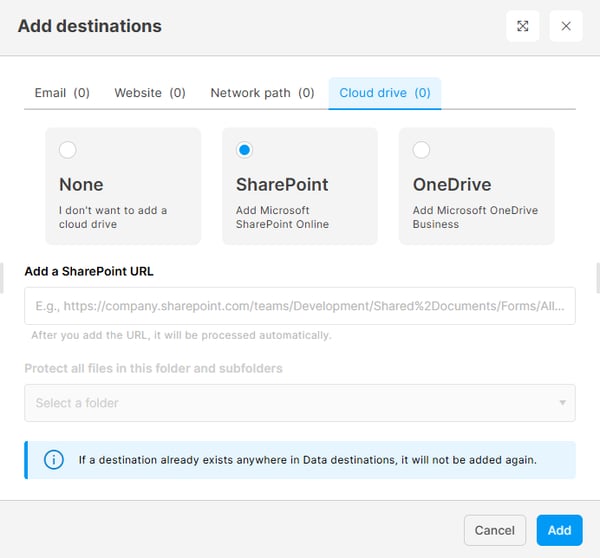Select the OneDrive radio button
The width and height of the screenshot is (600, 558).
click(x=421, y=150)
